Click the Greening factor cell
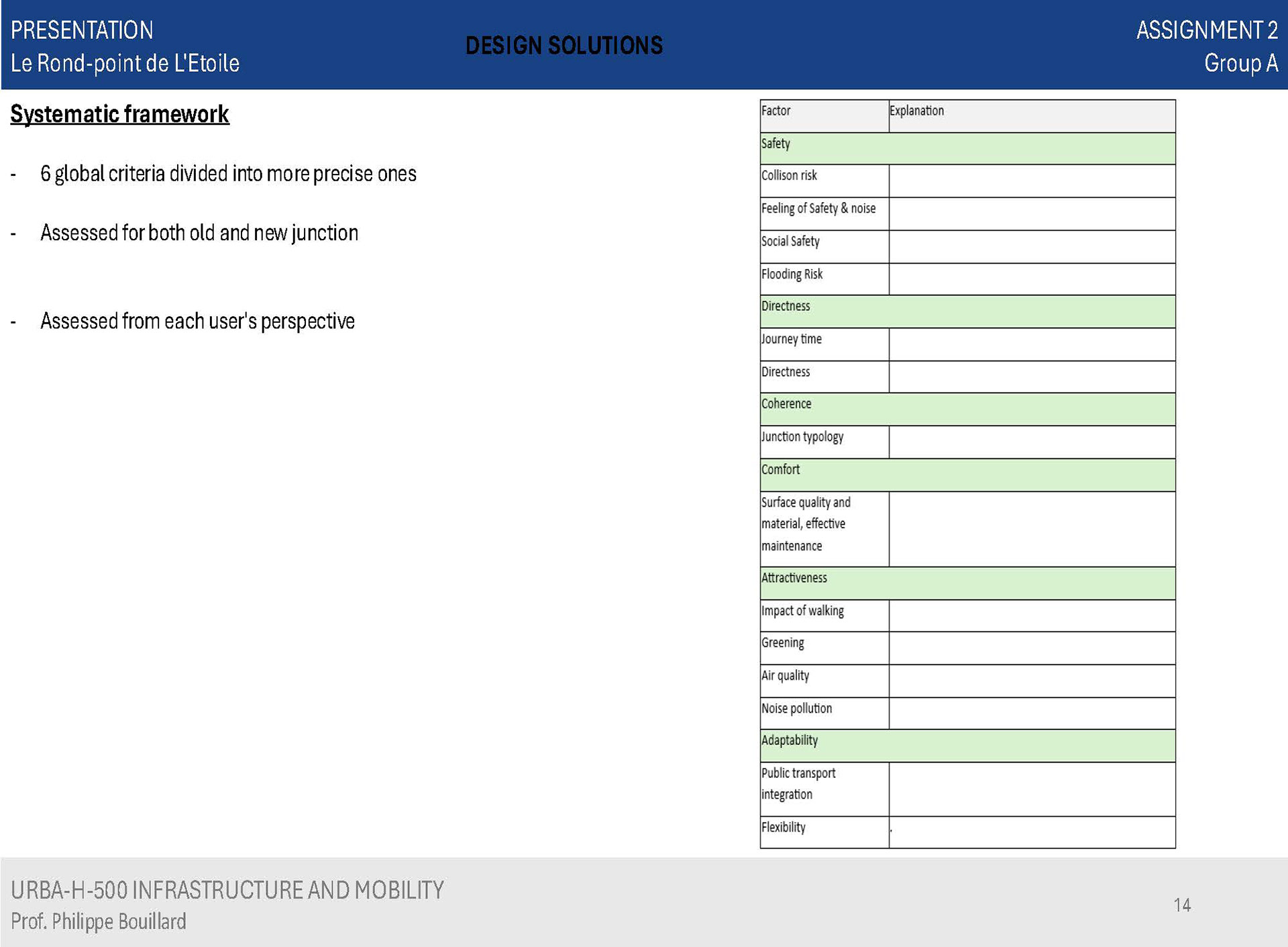This screenshot has width=1288, height=947. (x=824, y=648)
